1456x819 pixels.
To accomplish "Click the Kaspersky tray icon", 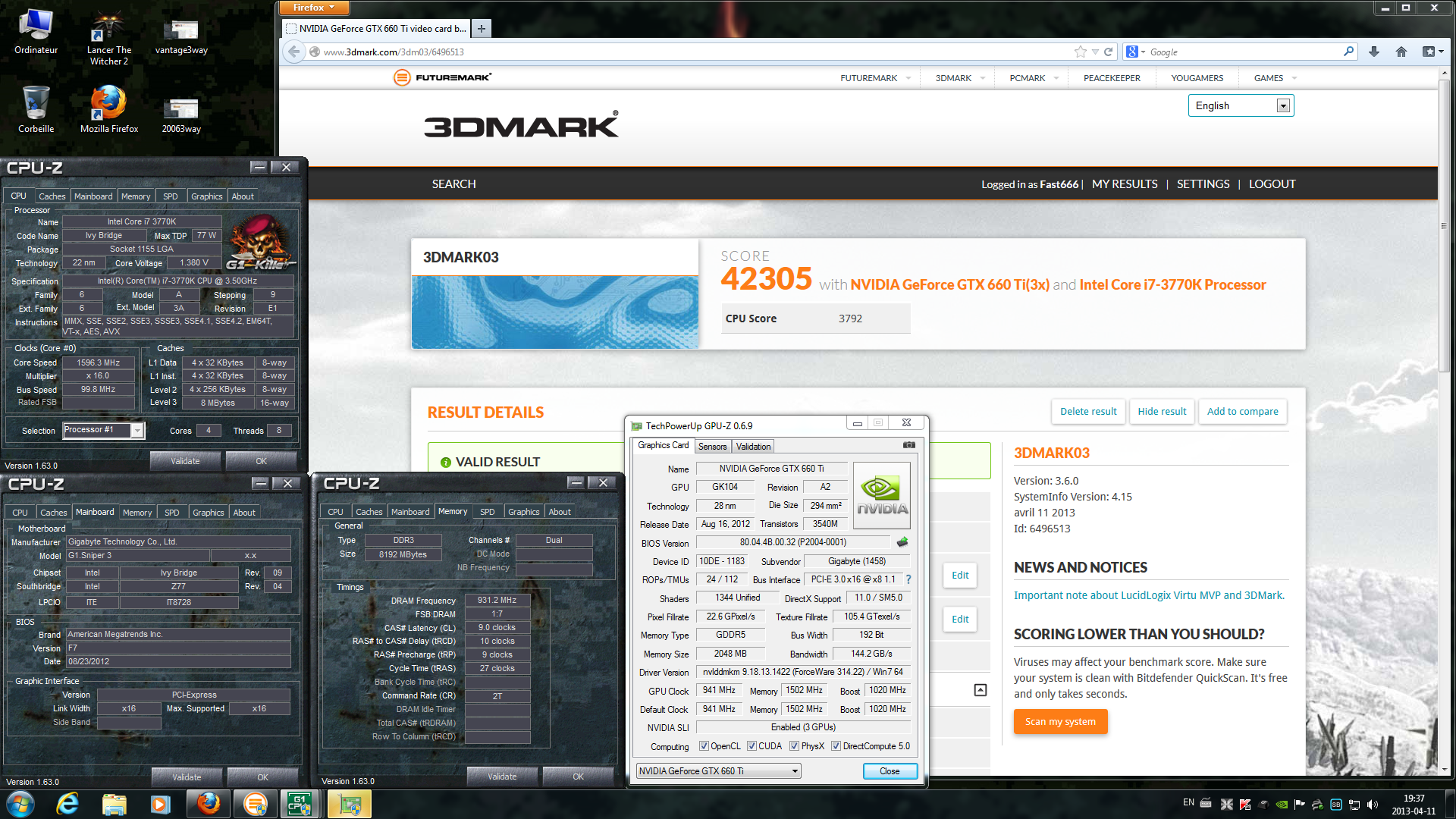I will [x=1245, y=804].
